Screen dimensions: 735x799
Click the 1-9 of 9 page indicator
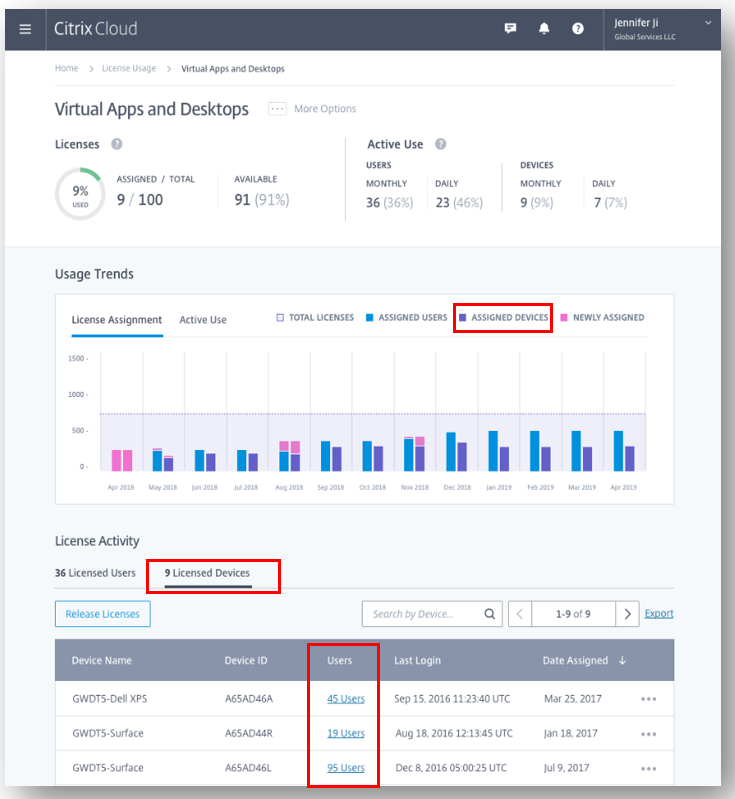(x=573, y=614)
